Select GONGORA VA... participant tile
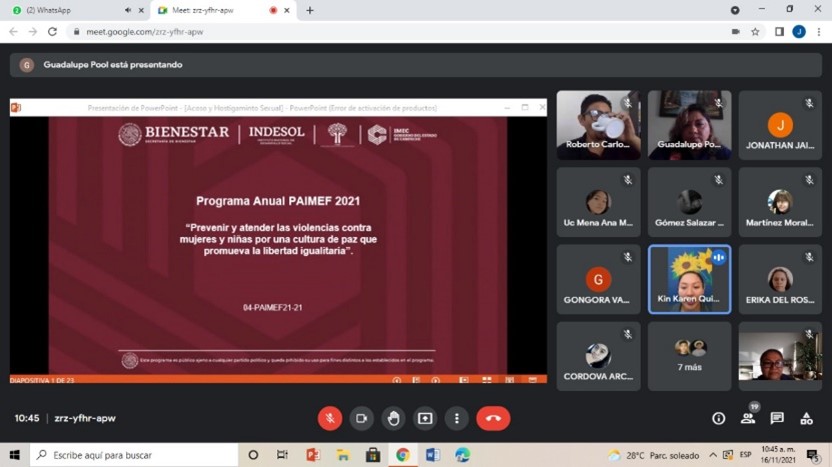 coord(598,279)
